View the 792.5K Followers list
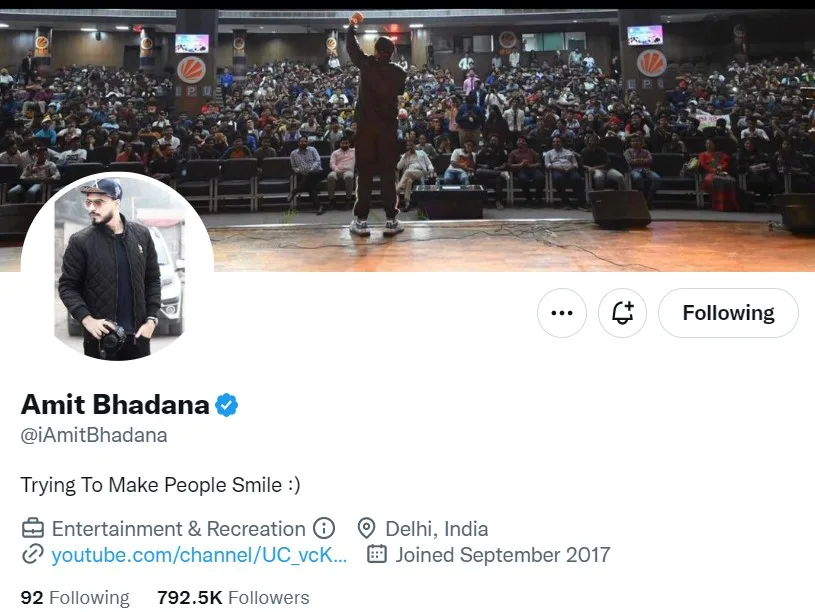The image size is (815, 612). tap(233, 598)
